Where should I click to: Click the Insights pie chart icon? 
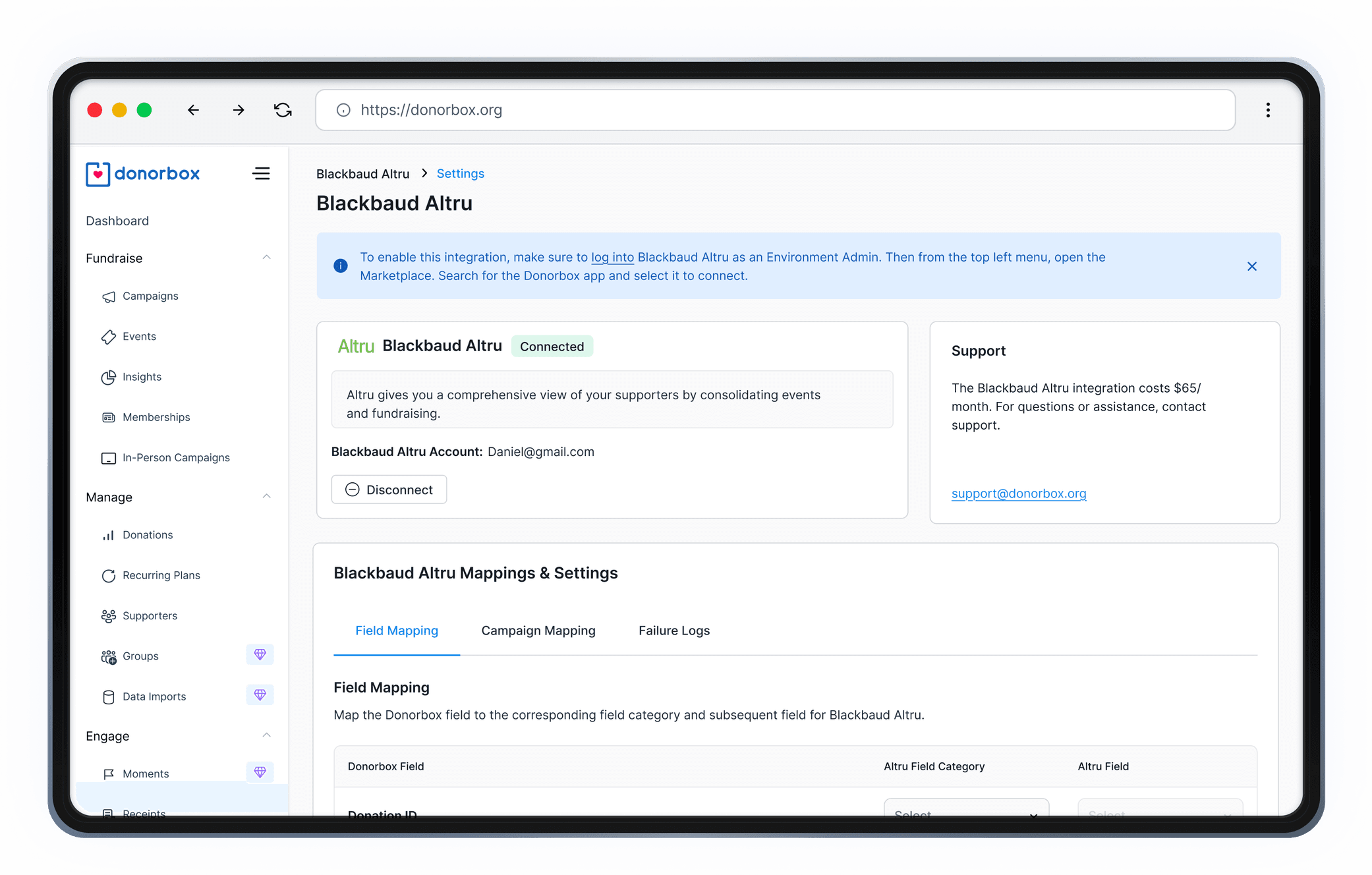click(109, 377)
